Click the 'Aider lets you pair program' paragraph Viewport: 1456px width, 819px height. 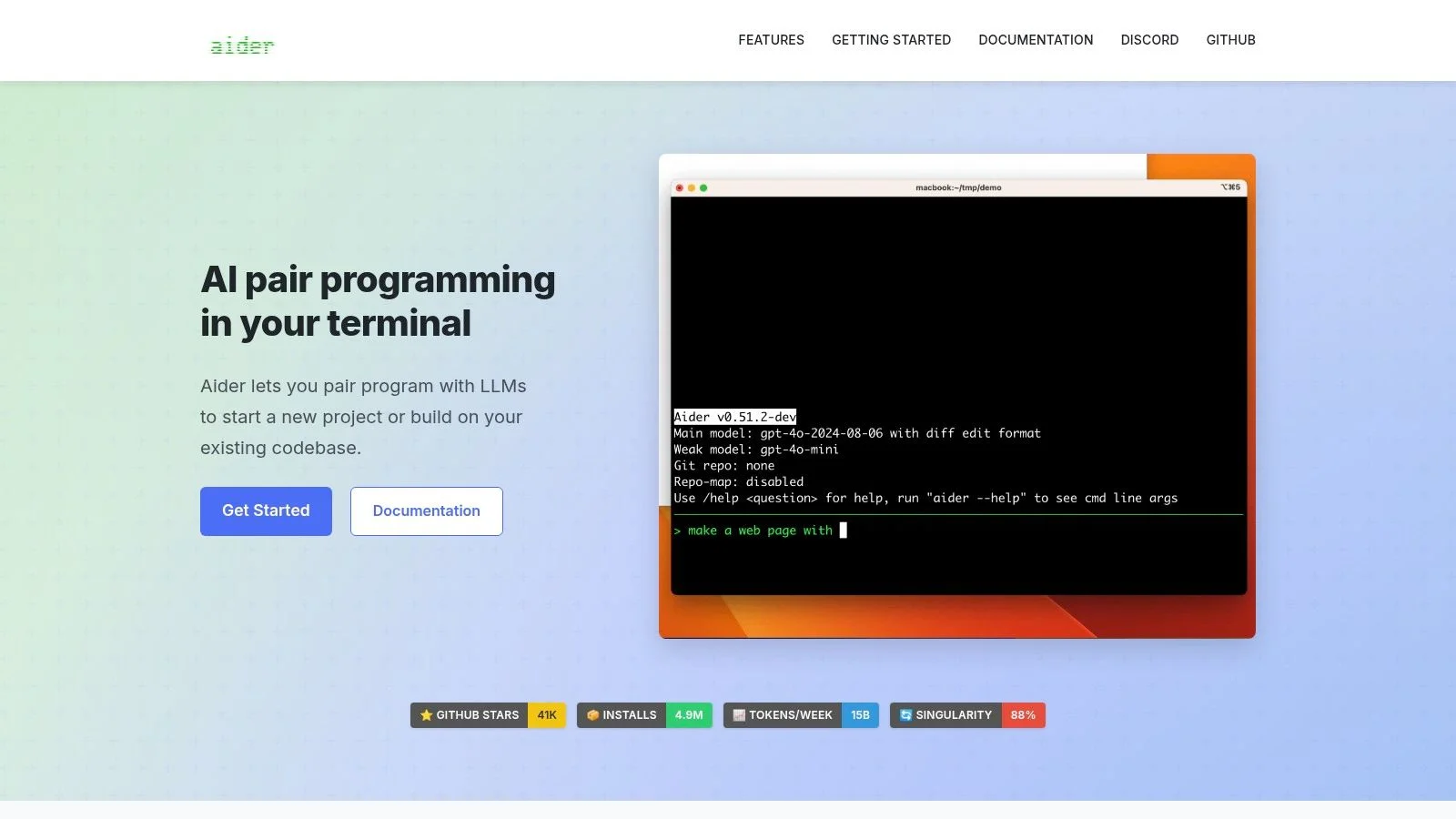coord(363,417)
